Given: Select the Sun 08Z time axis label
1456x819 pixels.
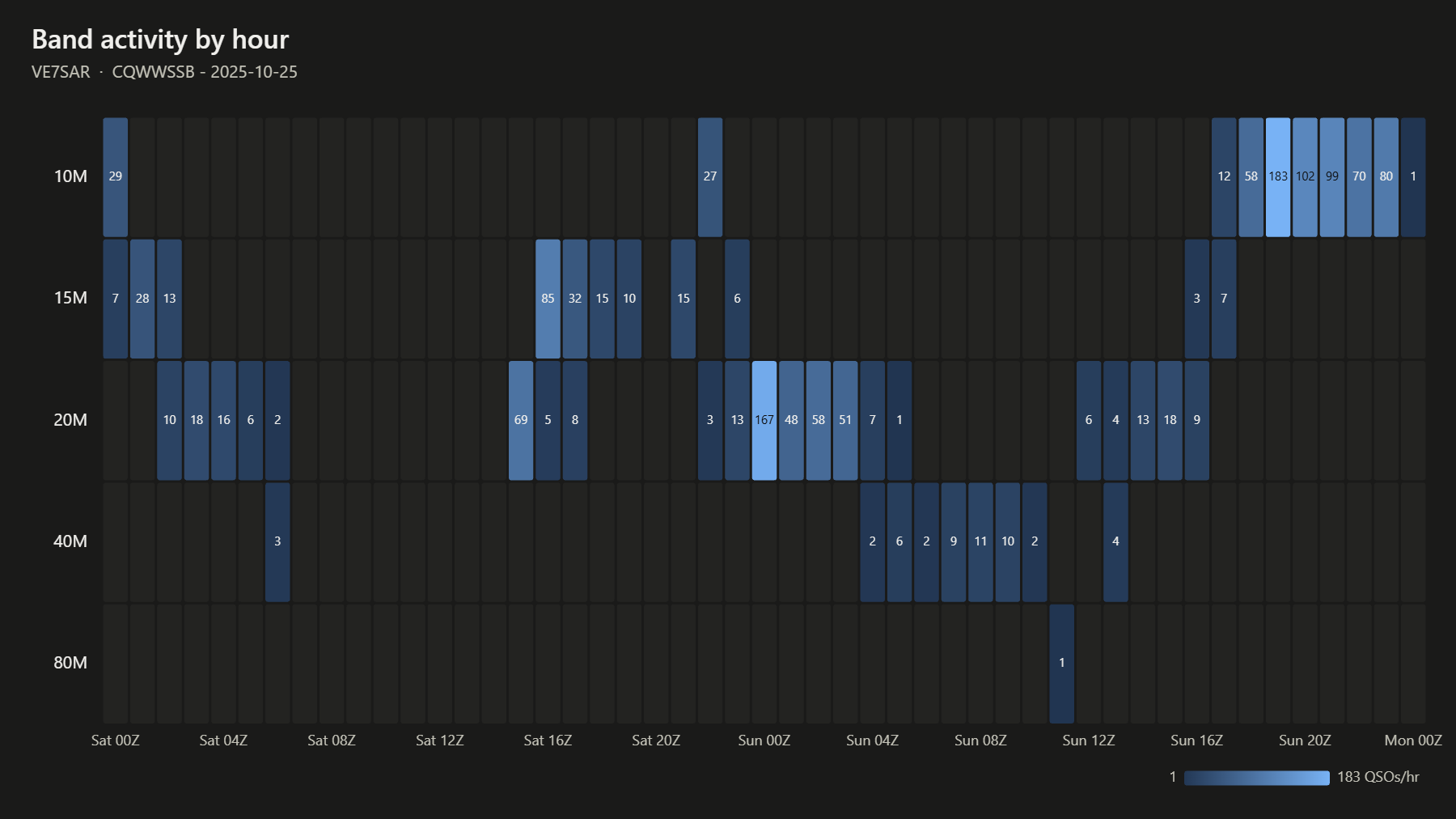Looking at the screenshot, I should point(980,740).
